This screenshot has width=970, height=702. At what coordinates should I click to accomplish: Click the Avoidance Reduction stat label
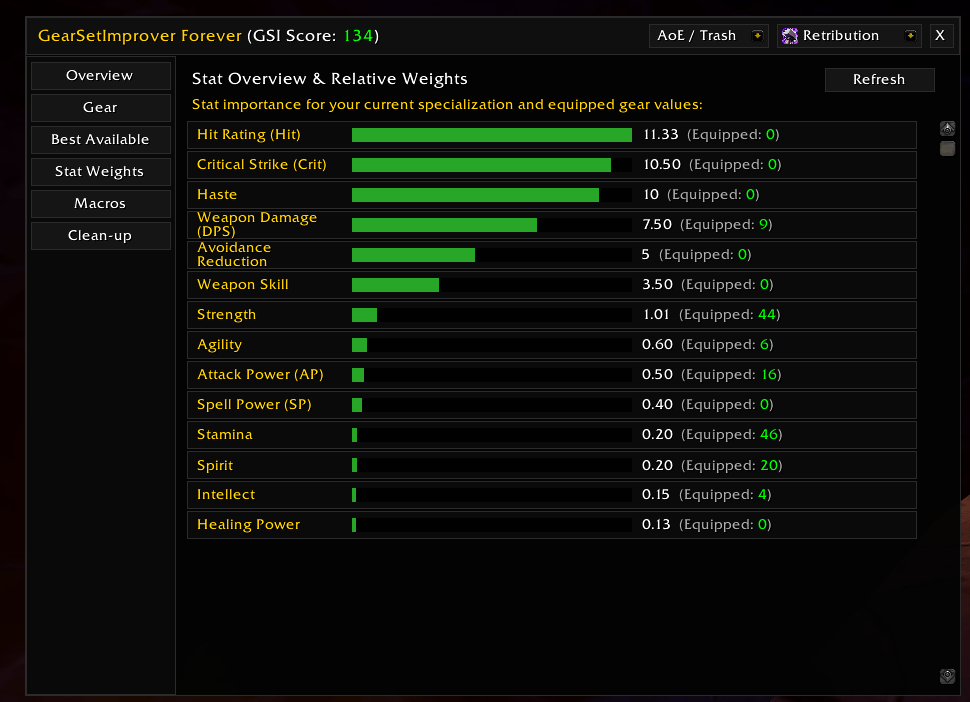234,255
